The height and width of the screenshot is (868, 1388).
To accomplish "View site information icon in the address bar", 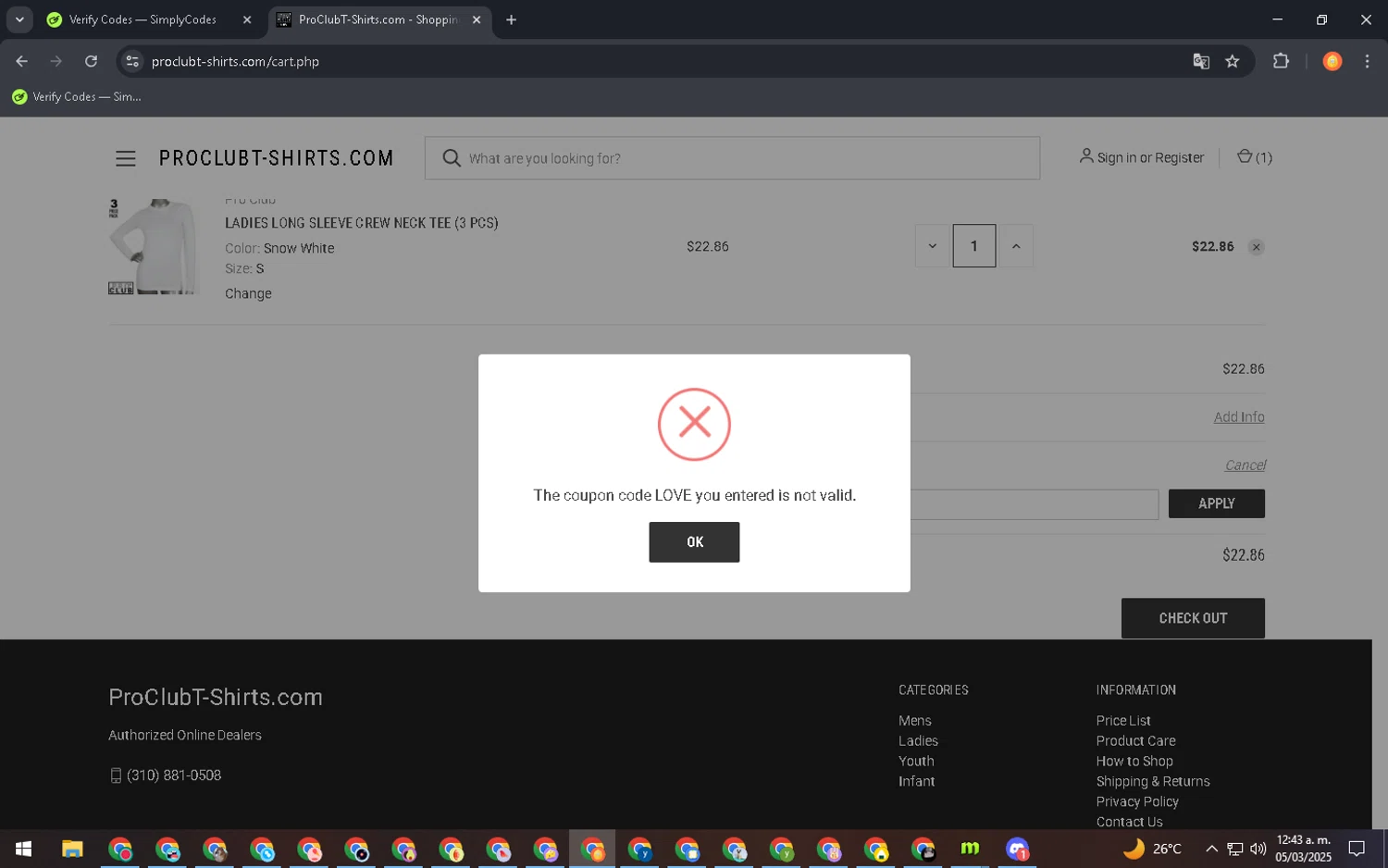I will click(x=132, y=61).
